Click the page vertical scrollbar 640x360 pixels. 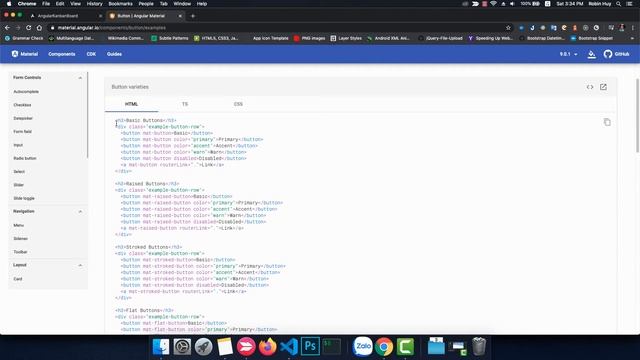pos(637,115)
